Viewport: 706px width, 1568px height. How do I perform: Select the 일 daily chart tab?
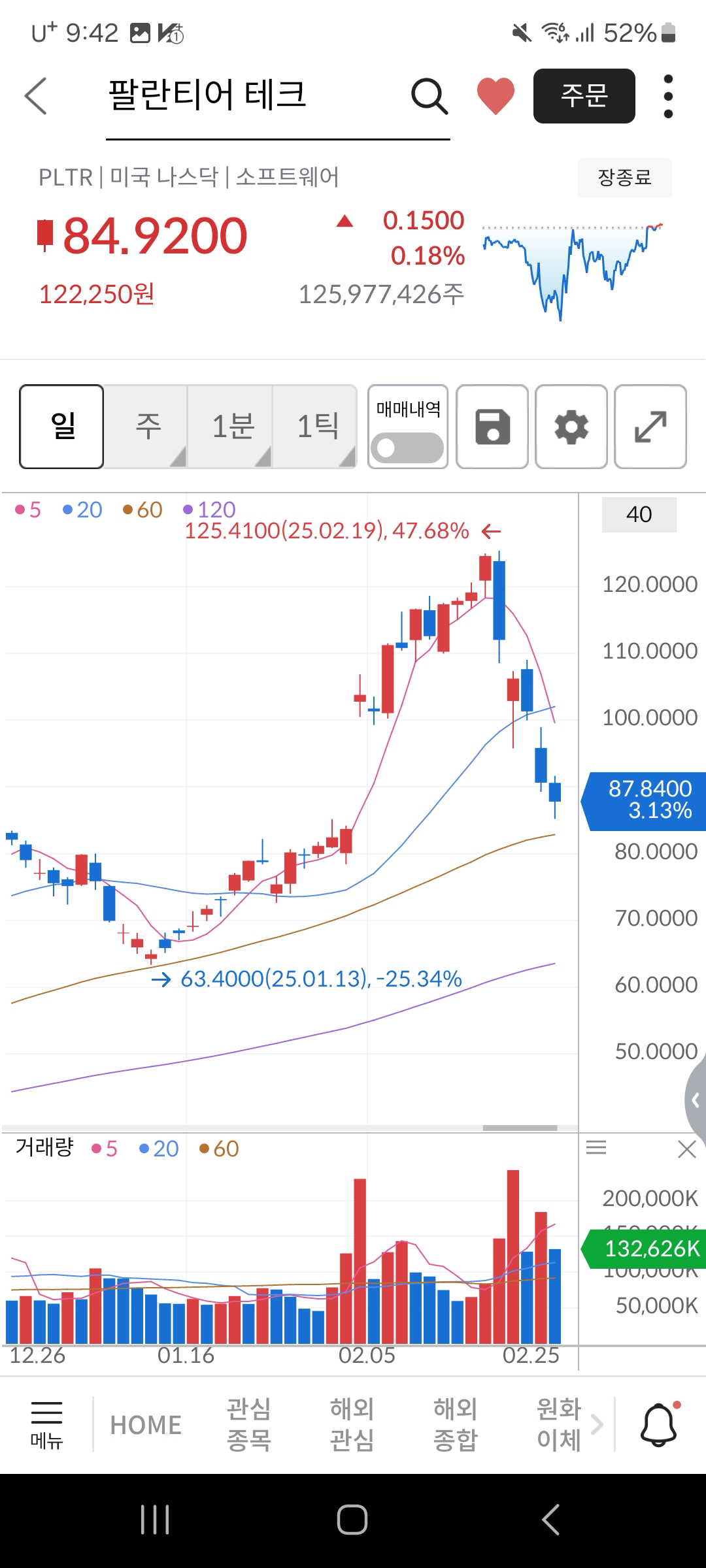pos(61,427)
